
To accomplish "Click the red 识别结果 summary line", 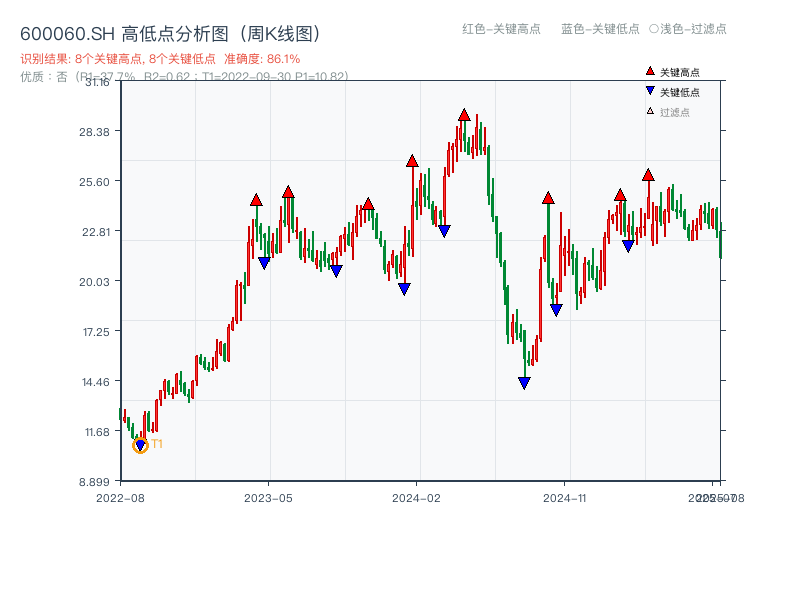I will click(160, 59).
